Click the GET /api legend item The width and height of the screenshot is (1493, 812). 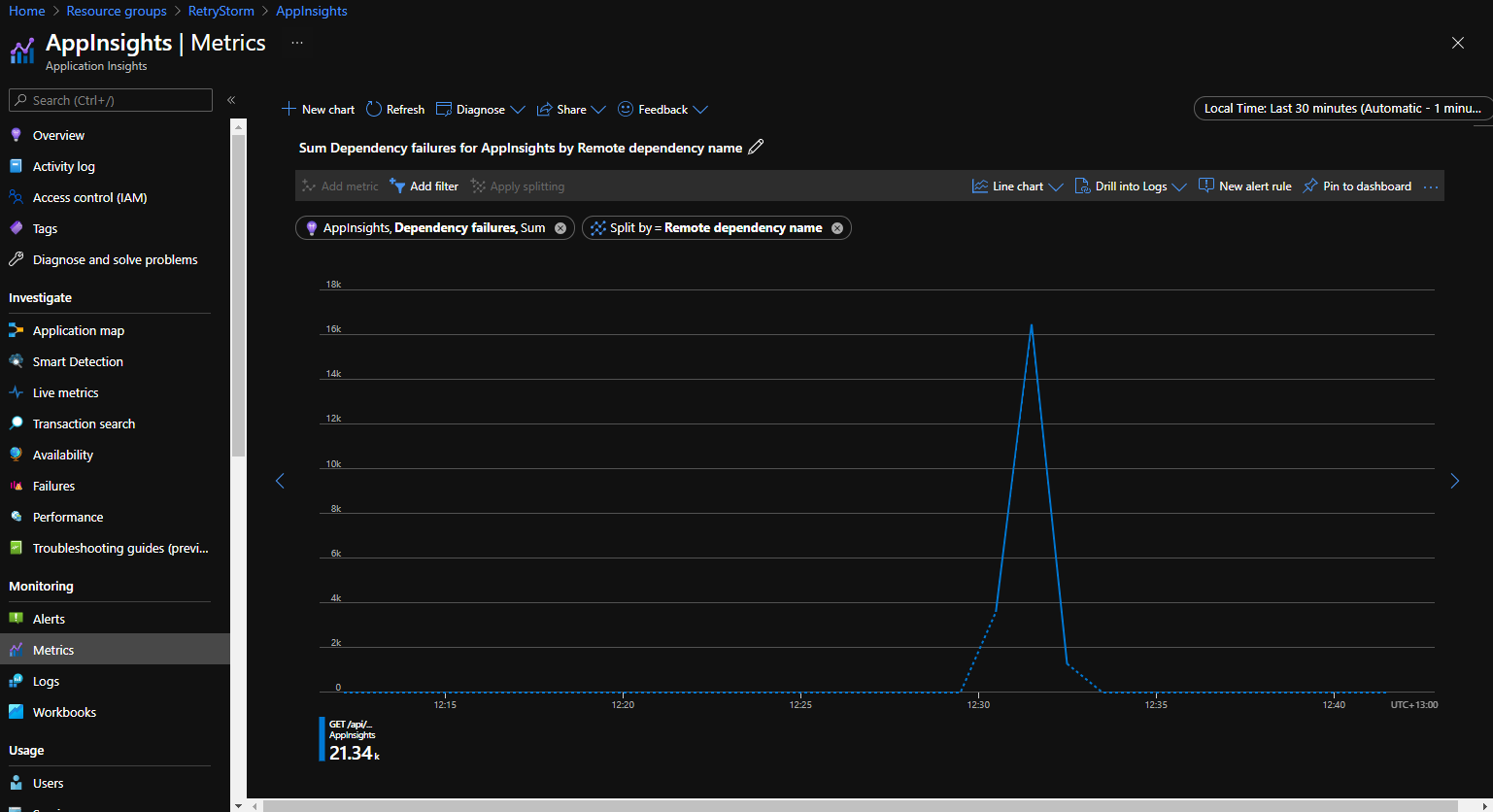[351, 739]
